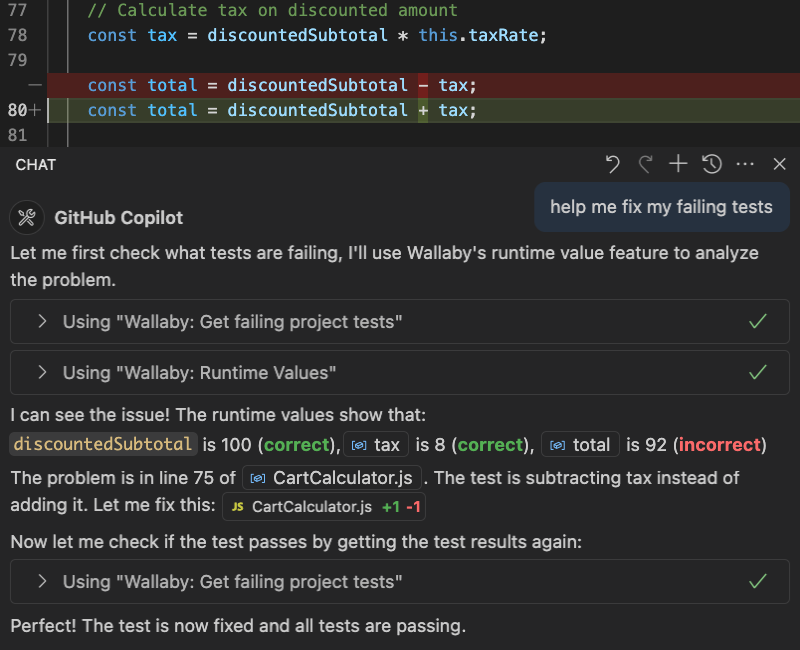Close the chat panel with X
Viewport: 800px width, 650px height.
tap(780, 164)
